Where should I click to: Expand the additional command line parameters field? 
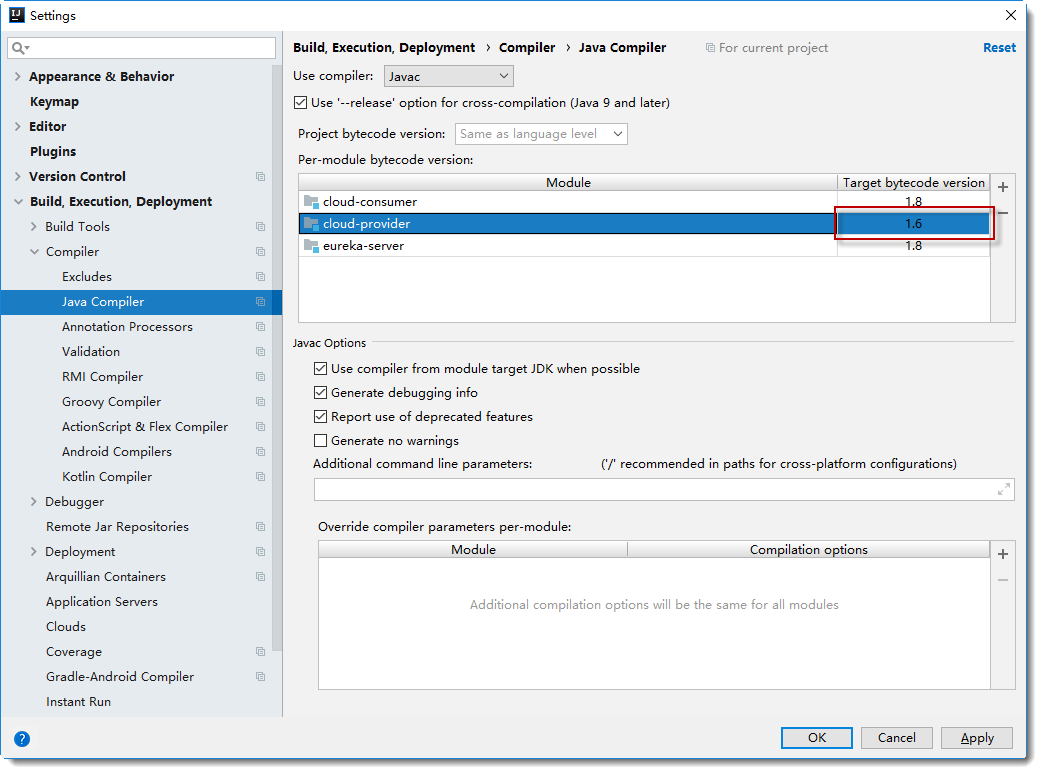pyautogui.click(x=1004, y=489)
